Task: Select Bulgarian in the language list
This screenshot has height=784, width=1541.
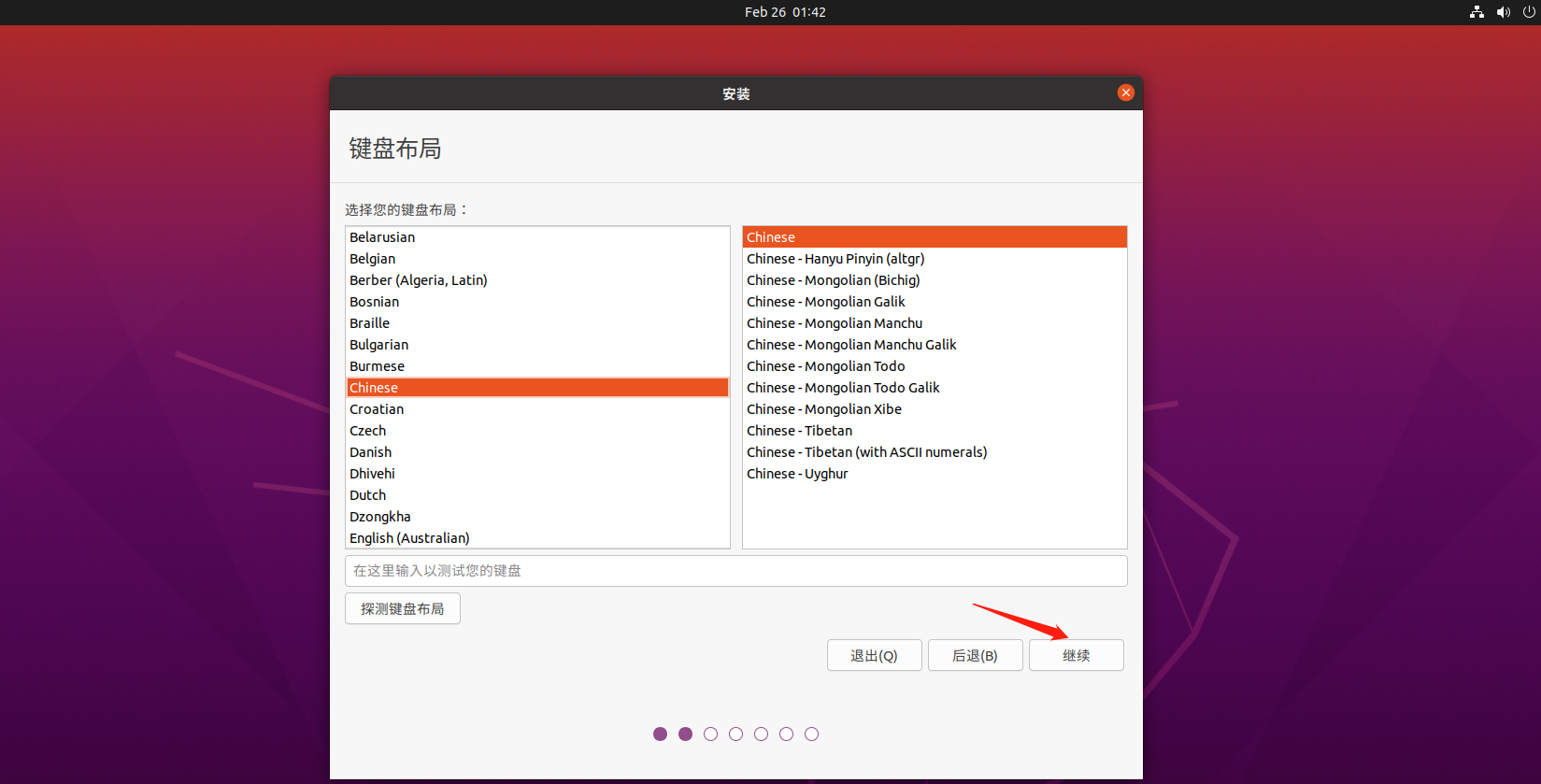Action: (537, 345)
